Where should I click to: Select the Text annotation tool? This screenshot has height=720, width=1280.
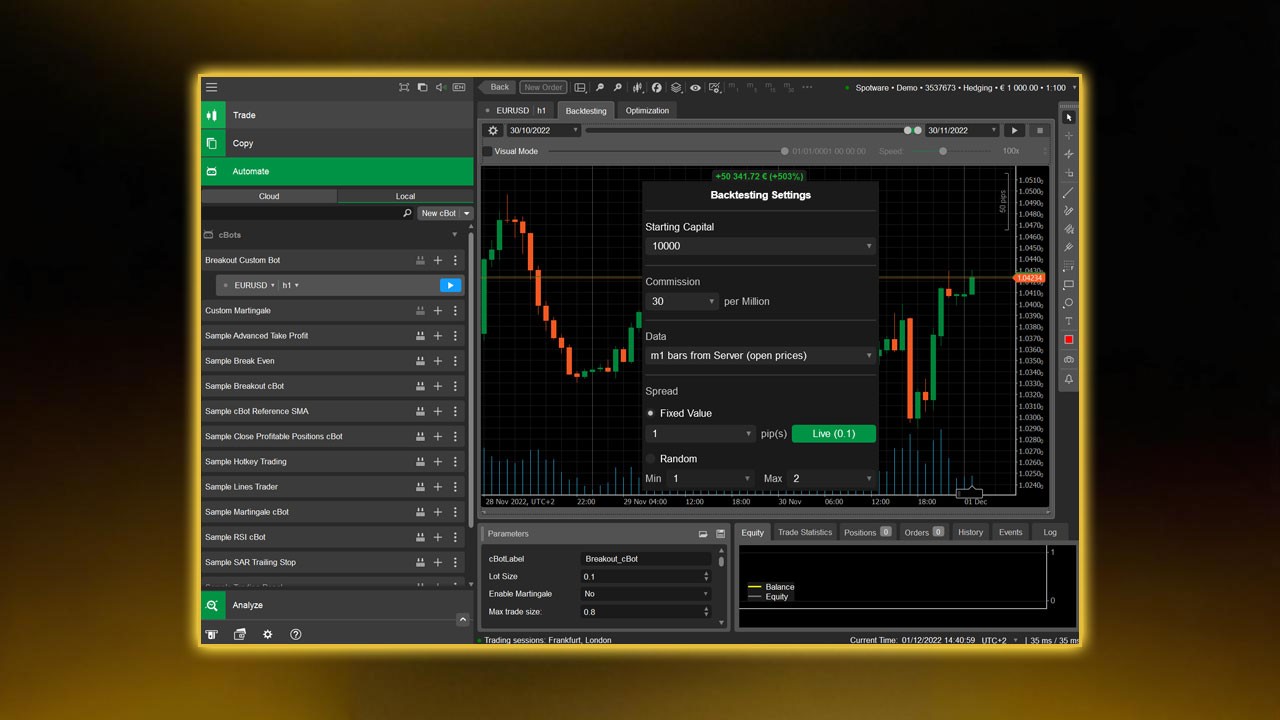click(1068, 321)
